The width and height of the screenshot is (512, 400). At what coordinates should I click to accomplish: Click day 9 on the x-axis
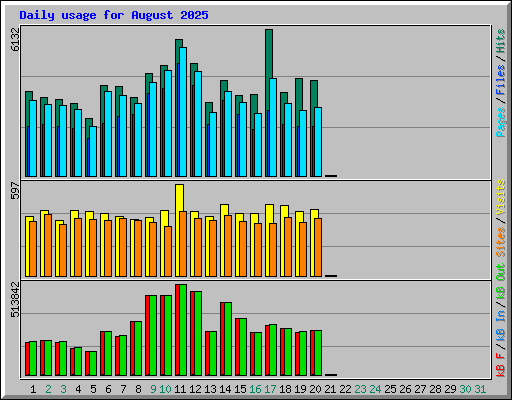153,389
